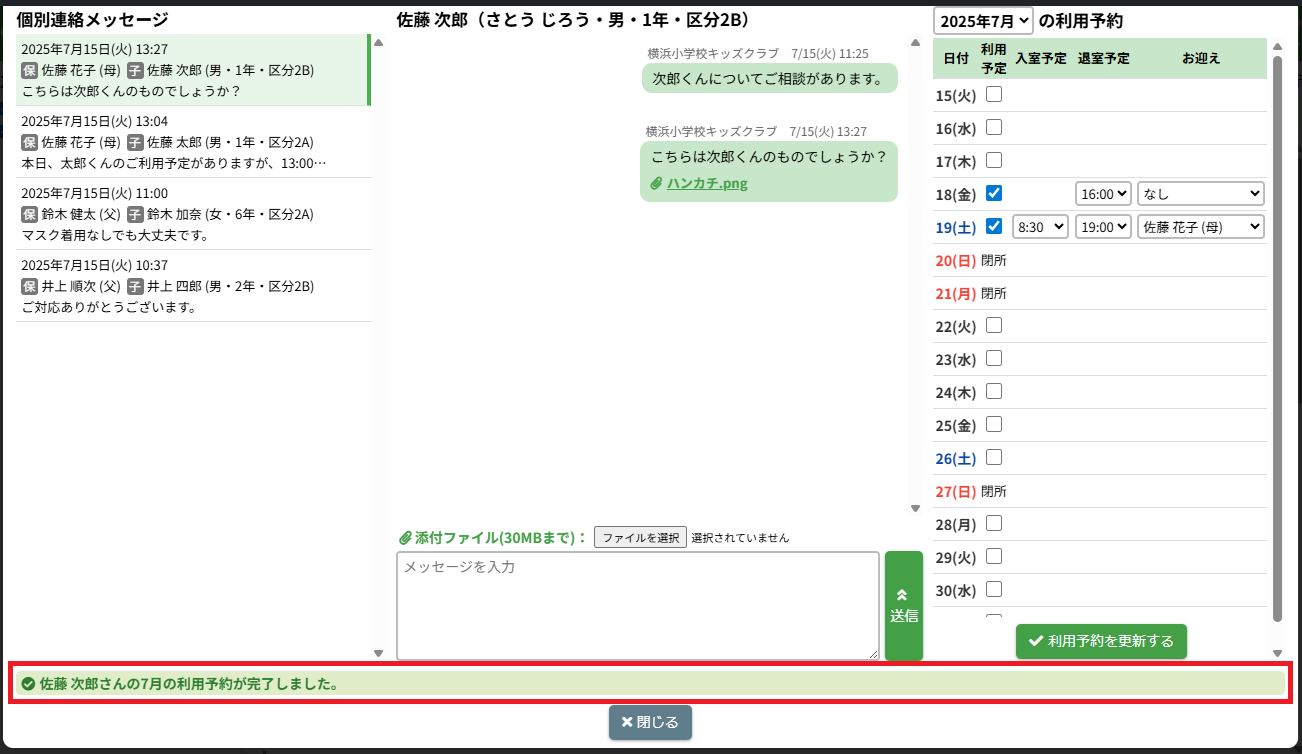Click the green 送信 send button
Image resolution: width=1302 pixels, height=754 pixels.
904,606
